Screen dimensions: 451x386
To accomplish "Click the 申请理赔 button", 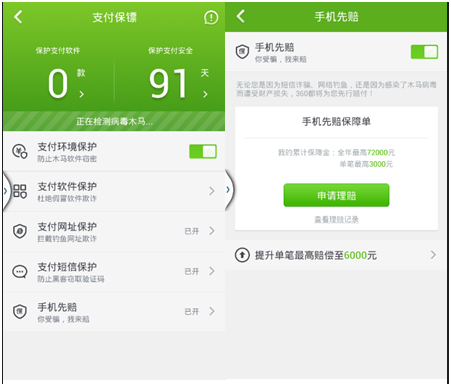I will click(x=336, y=195).
